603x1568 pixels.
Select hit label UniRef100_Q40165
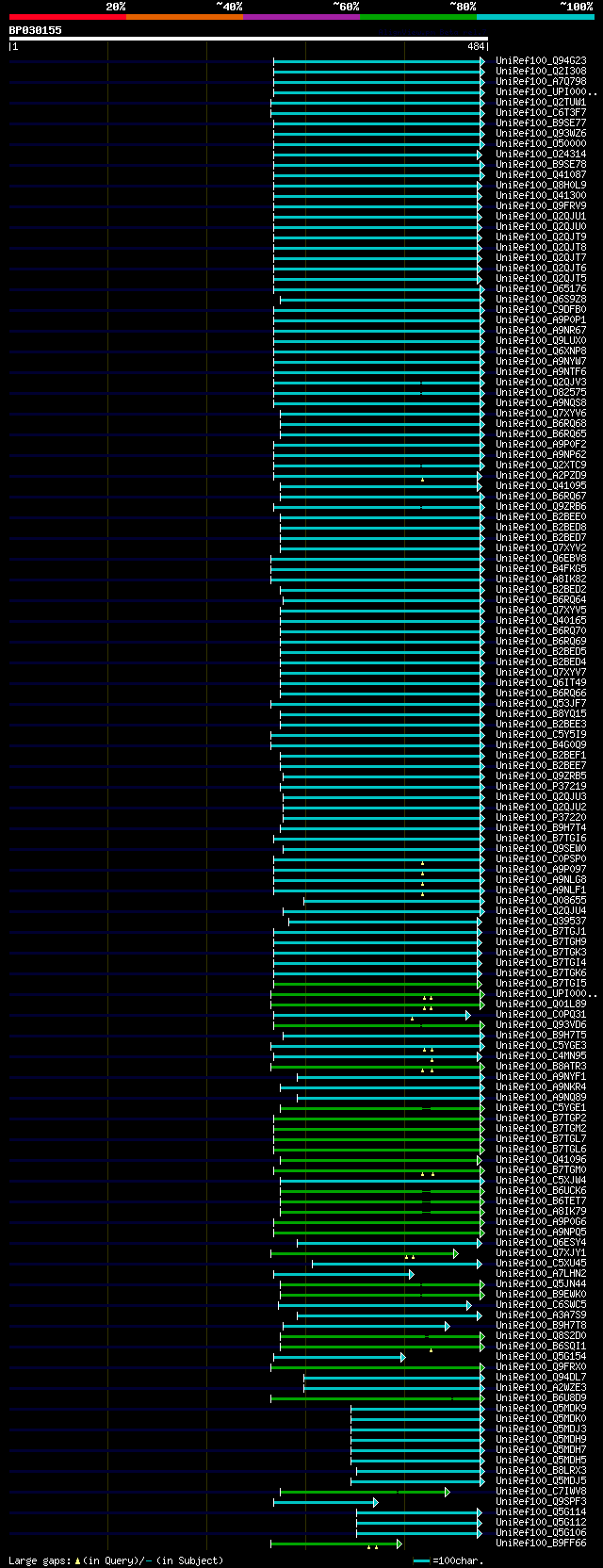tap(541, 620)
